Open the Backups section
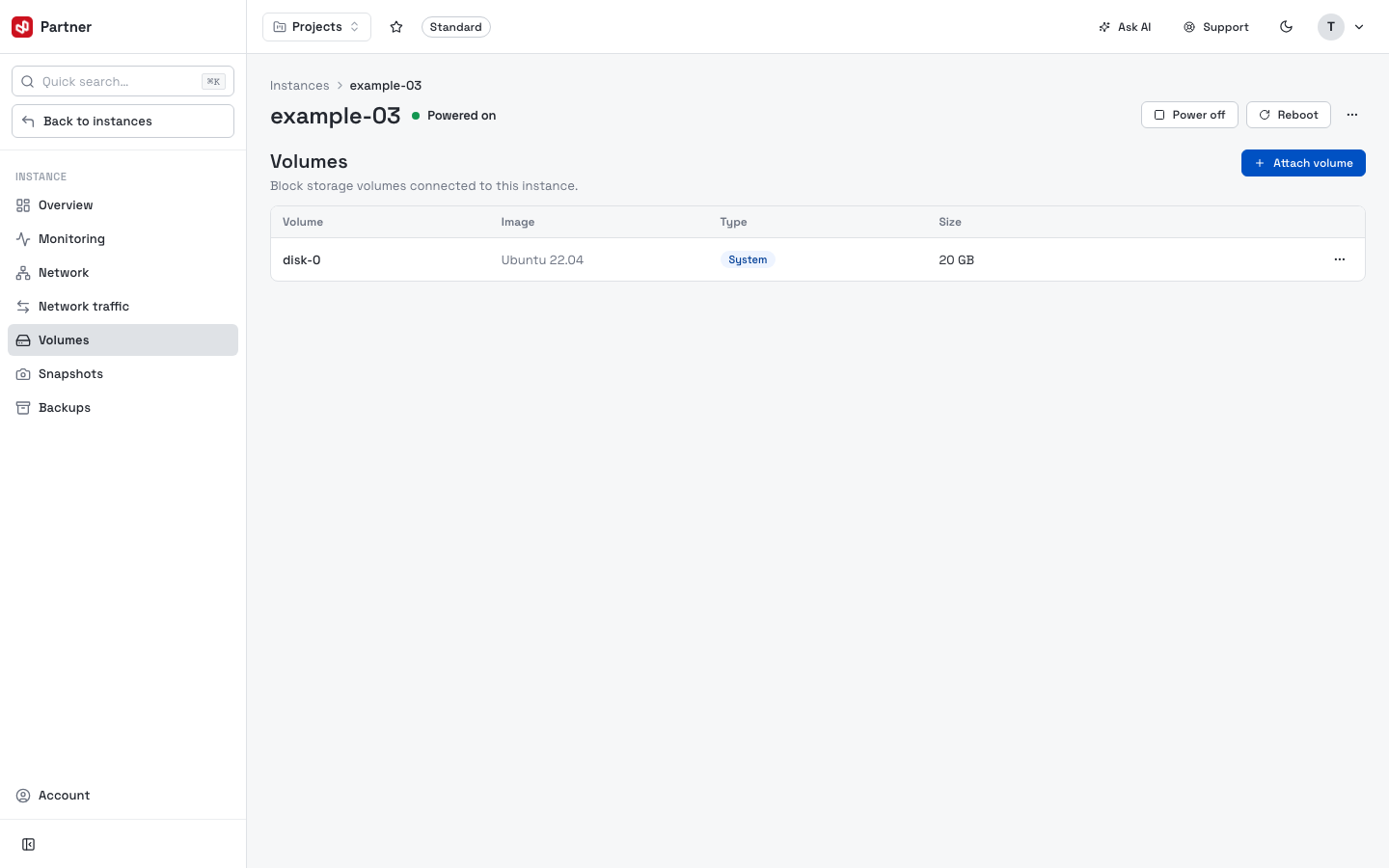This screenshot has height=868, width=1389. click(x=123, y=408)
